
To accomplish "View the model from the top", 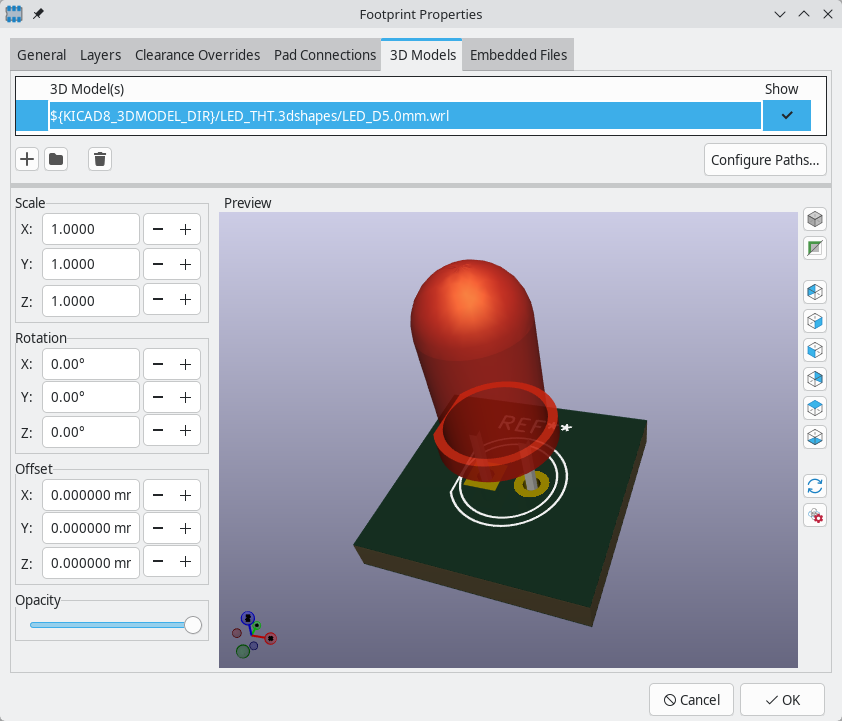I will coord(815,407).
